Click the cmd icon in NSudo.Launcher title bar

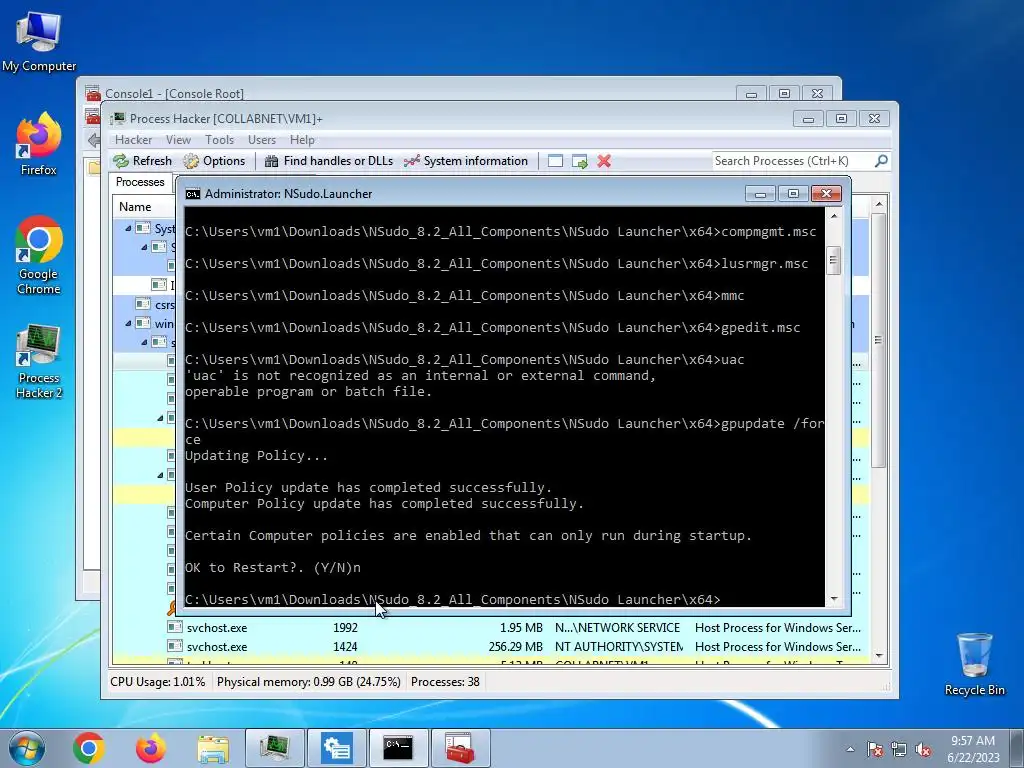click(193, 194)
